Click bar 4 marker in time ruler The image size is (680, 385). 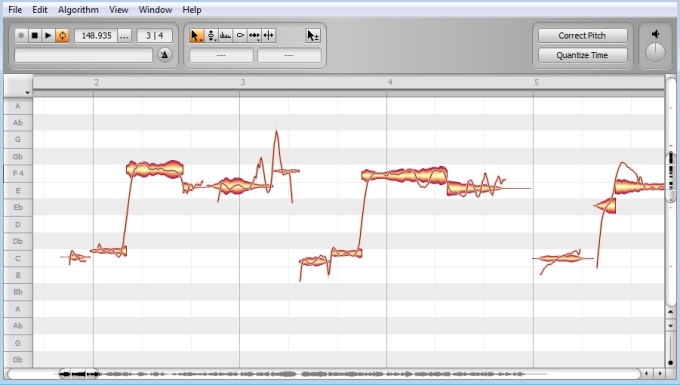point(390,82)
